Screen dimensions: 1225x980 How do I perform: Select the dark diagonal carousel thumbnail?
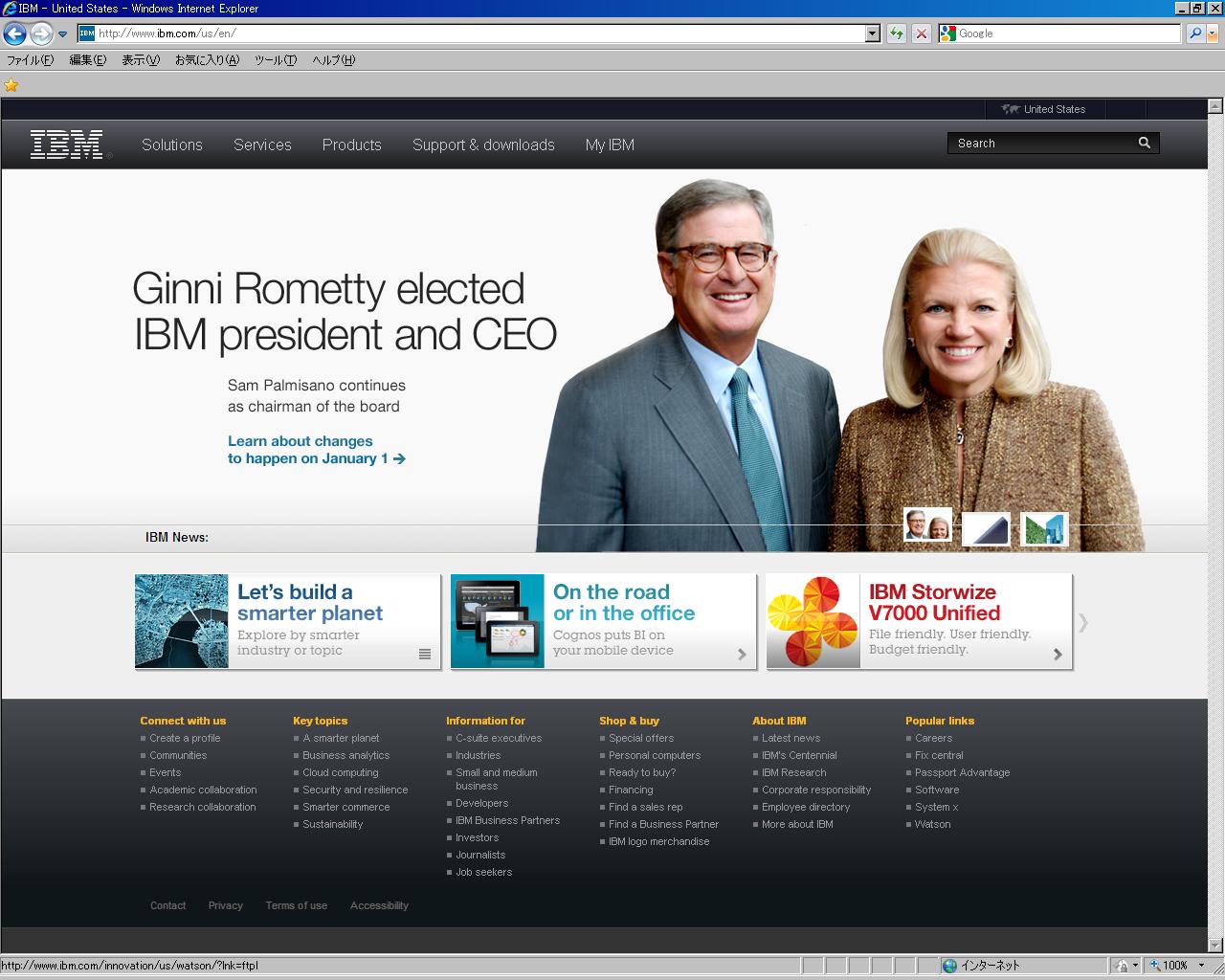[x=986, y=528]
